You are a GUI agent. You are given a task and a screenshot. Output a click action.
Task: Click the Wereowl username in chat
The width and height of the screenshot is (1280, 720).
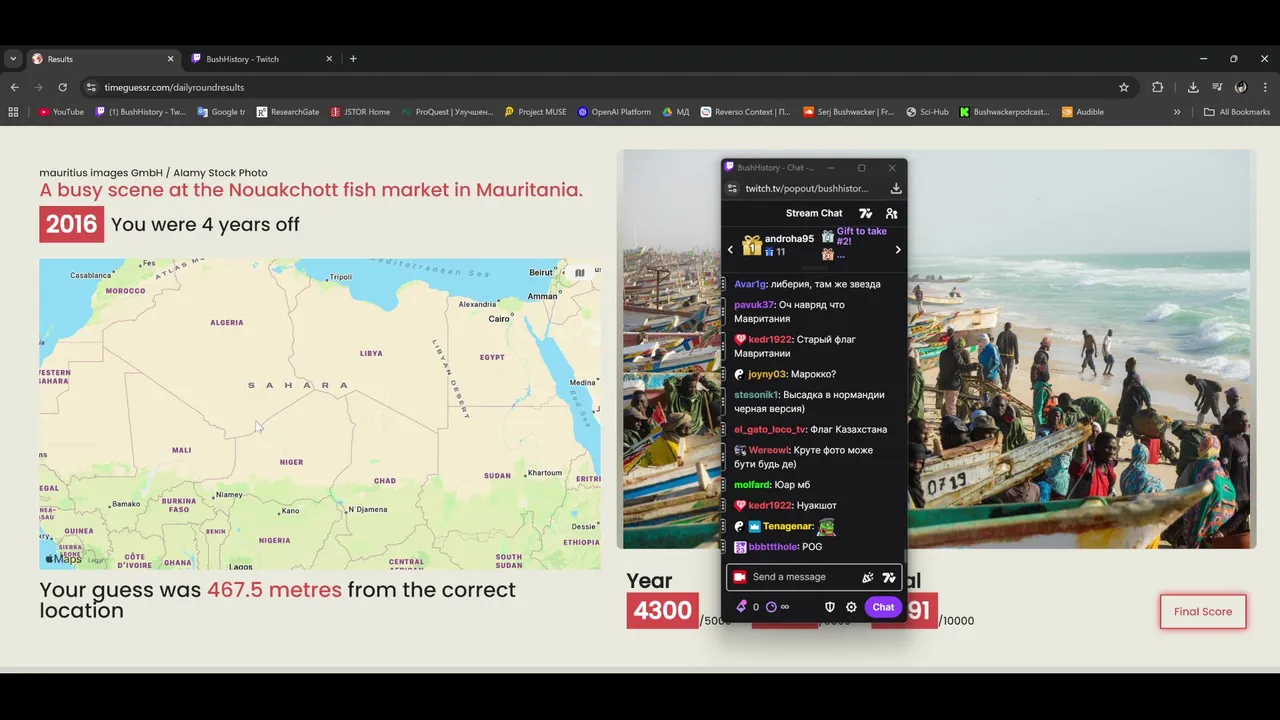(769, 450)
